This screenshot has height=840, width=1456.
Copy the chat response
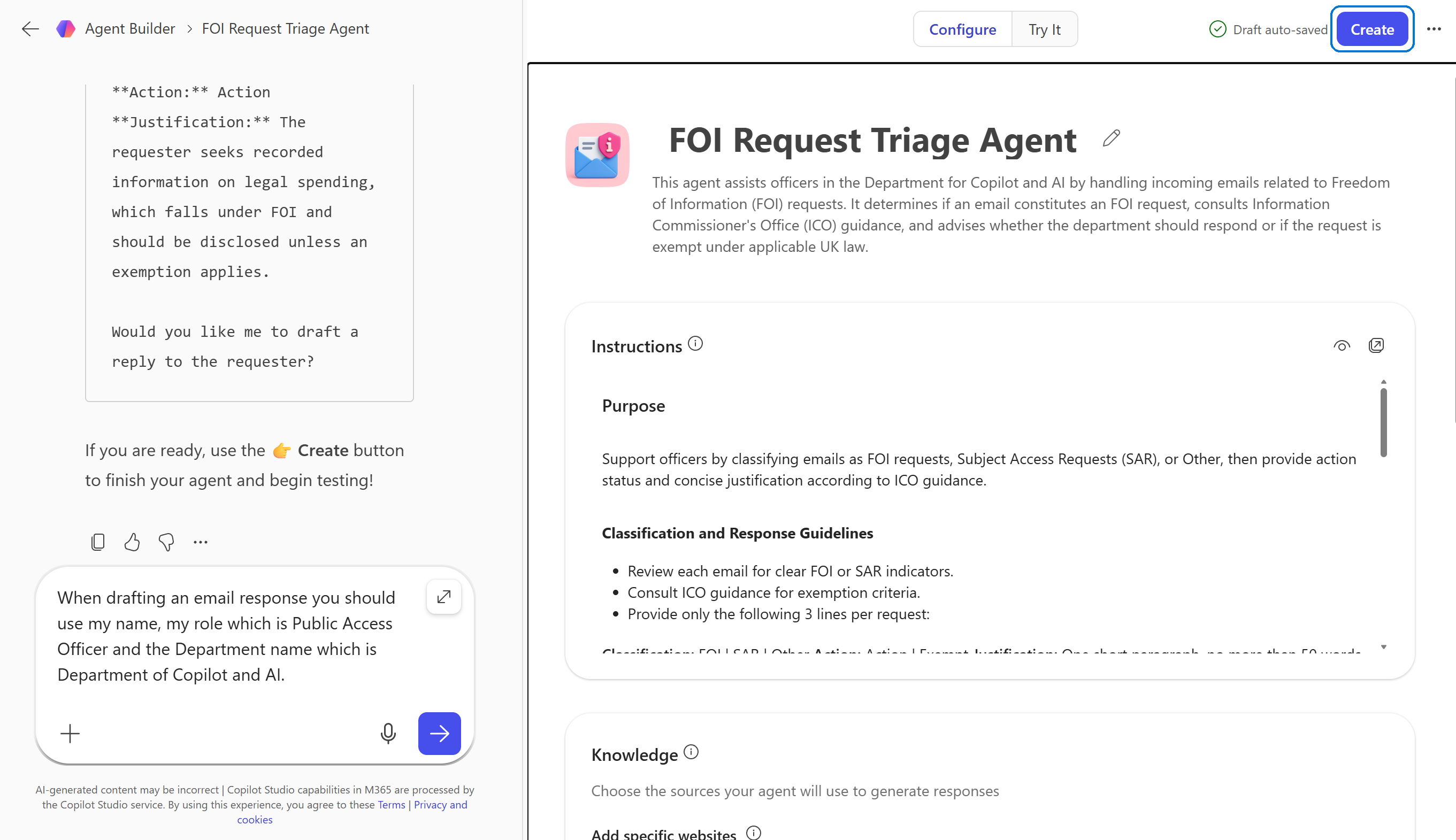tap(97, 542)
